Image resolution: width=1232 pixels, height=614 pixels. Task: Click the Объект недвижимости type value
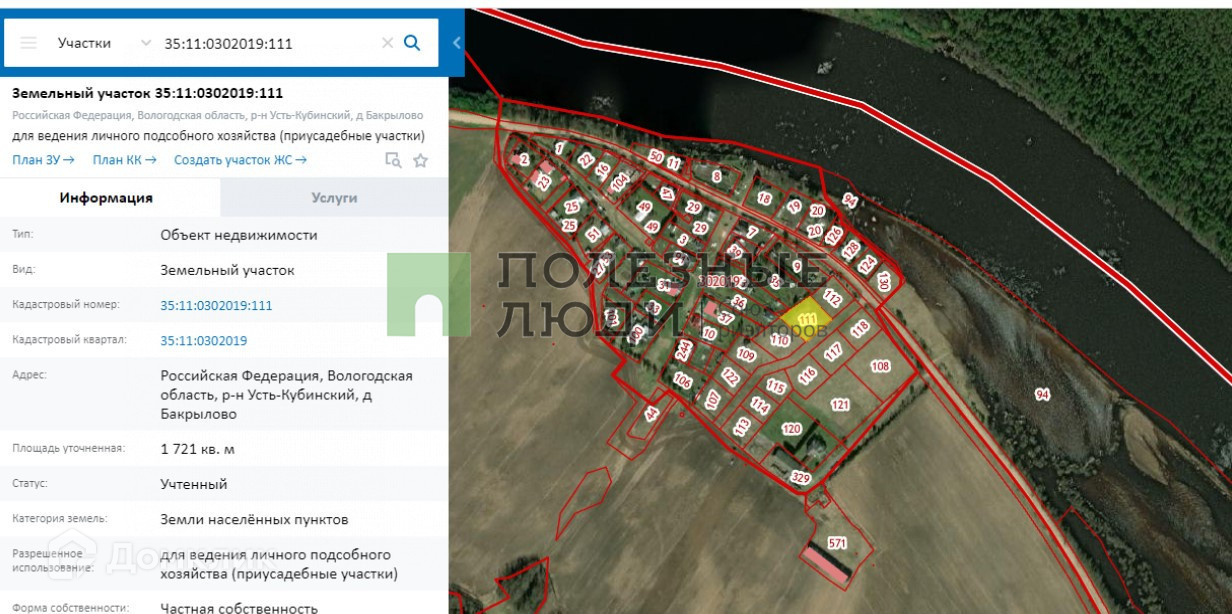click(x=239, y=235)
